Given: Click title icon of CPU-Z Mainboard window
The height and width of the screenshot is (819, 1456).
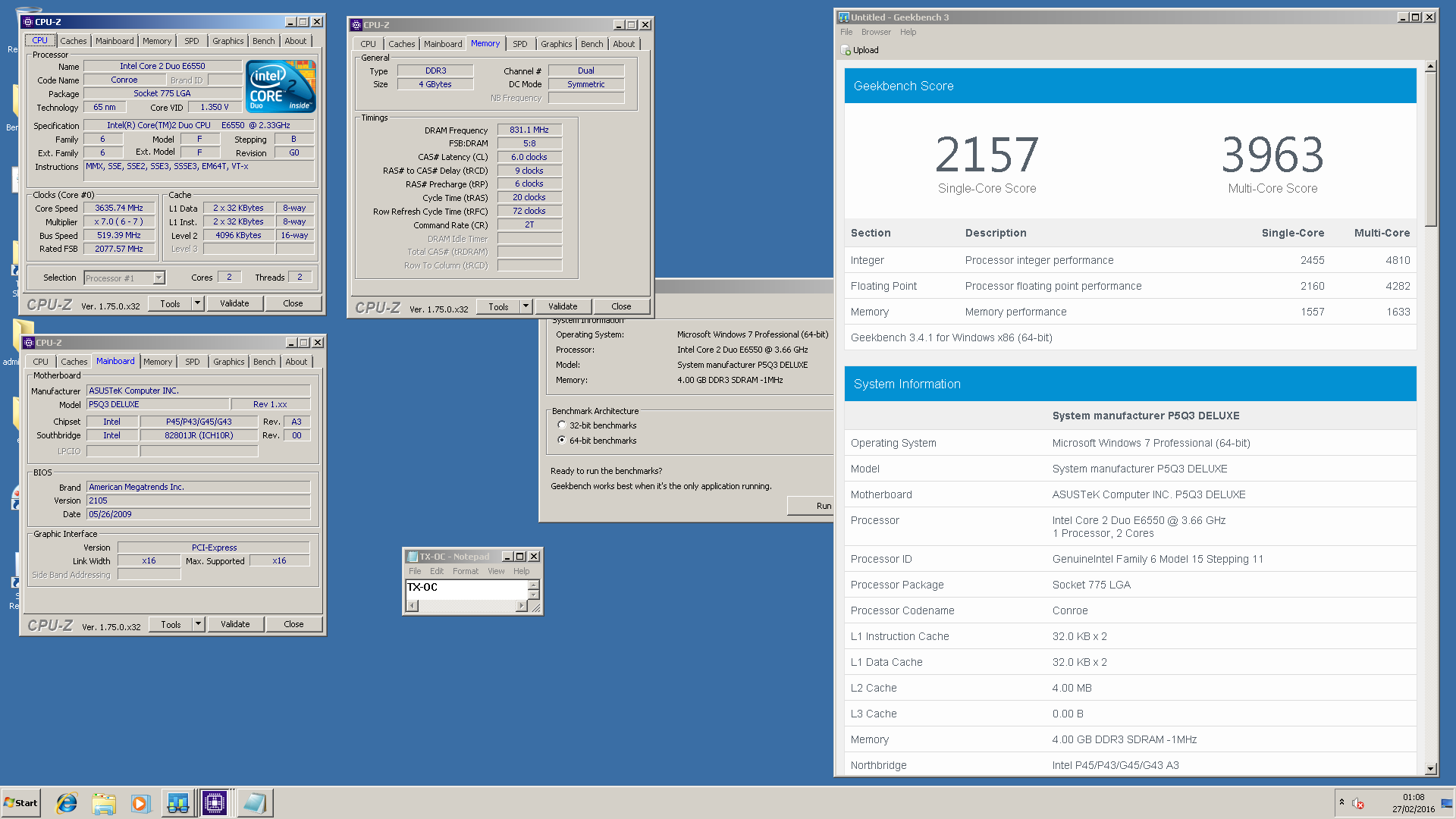Looking at the screenshot, I should 28,343.
